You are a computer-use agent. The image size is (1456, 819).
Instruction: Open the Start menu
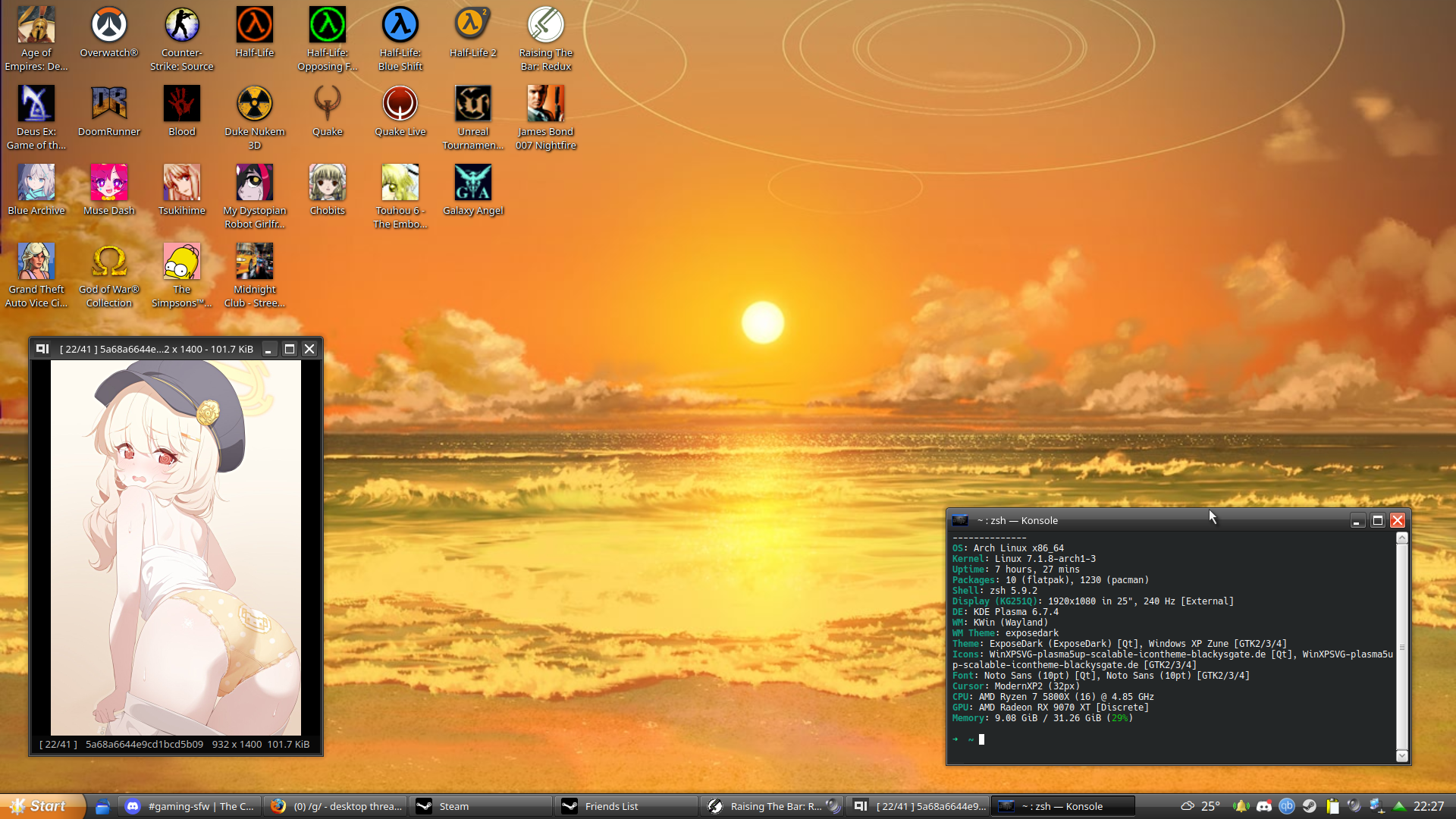point(42,806)
